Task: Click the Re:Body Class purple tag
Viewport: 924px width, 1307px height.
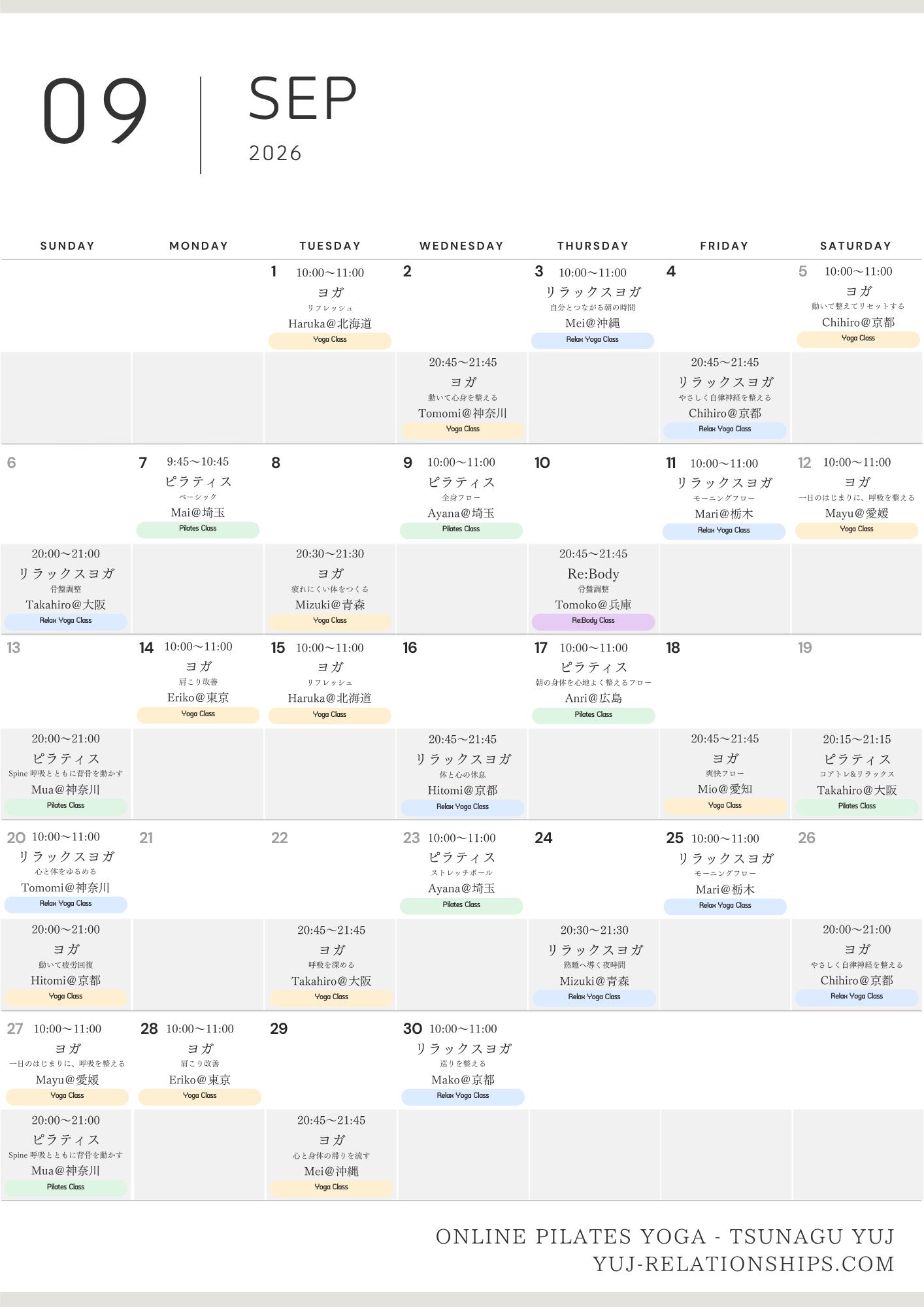Action: (593, 621)
